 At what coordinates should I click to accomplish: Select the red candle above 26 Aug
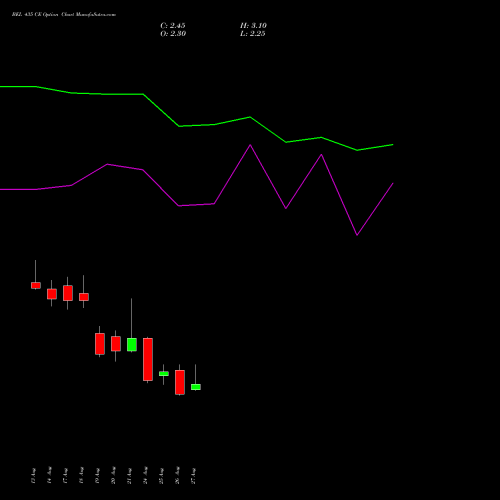(180, 382)
